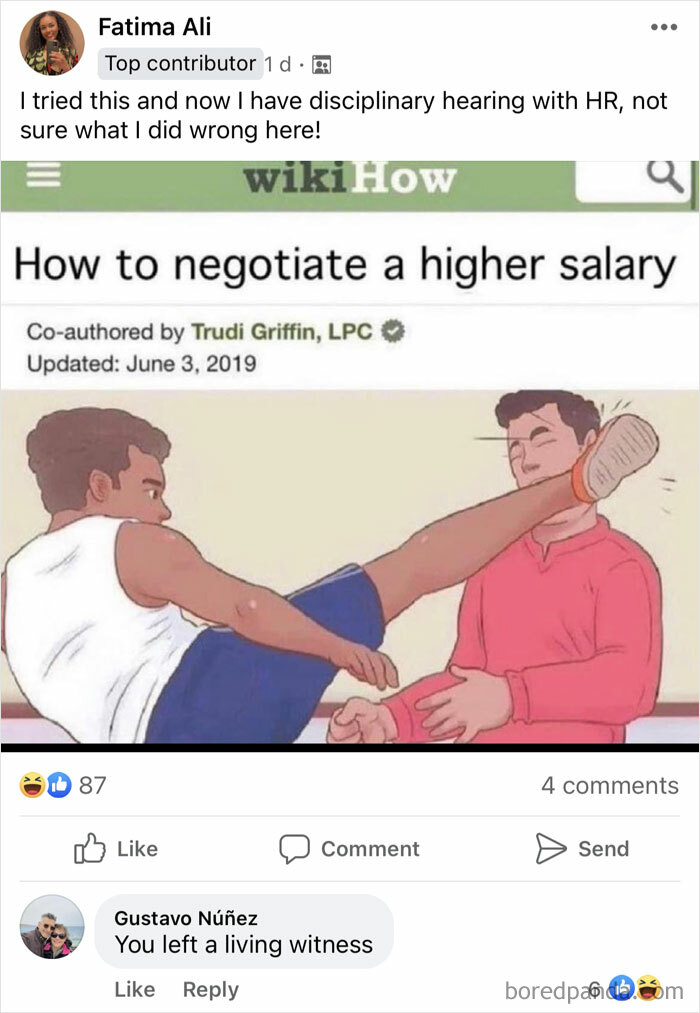
Task: Open Fatima Ali's profile name link
Action: (154, 27)
